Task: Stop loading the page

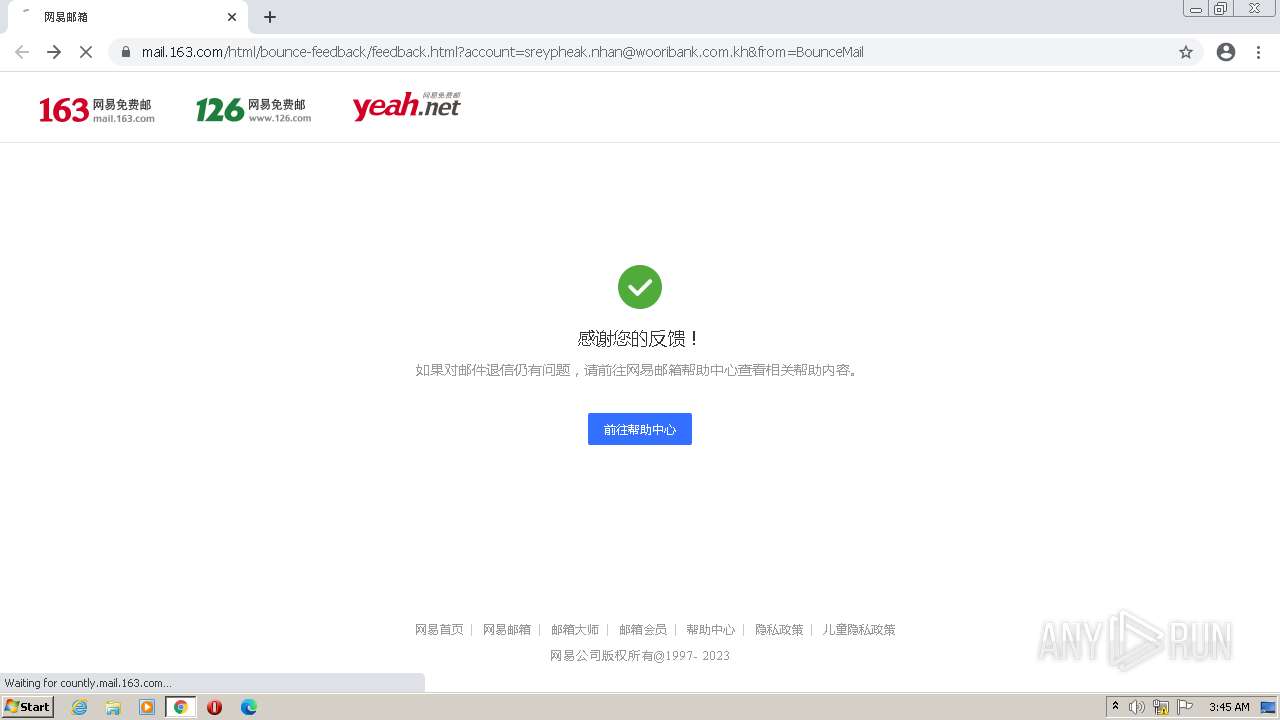Action: click(x=86, y=52)
